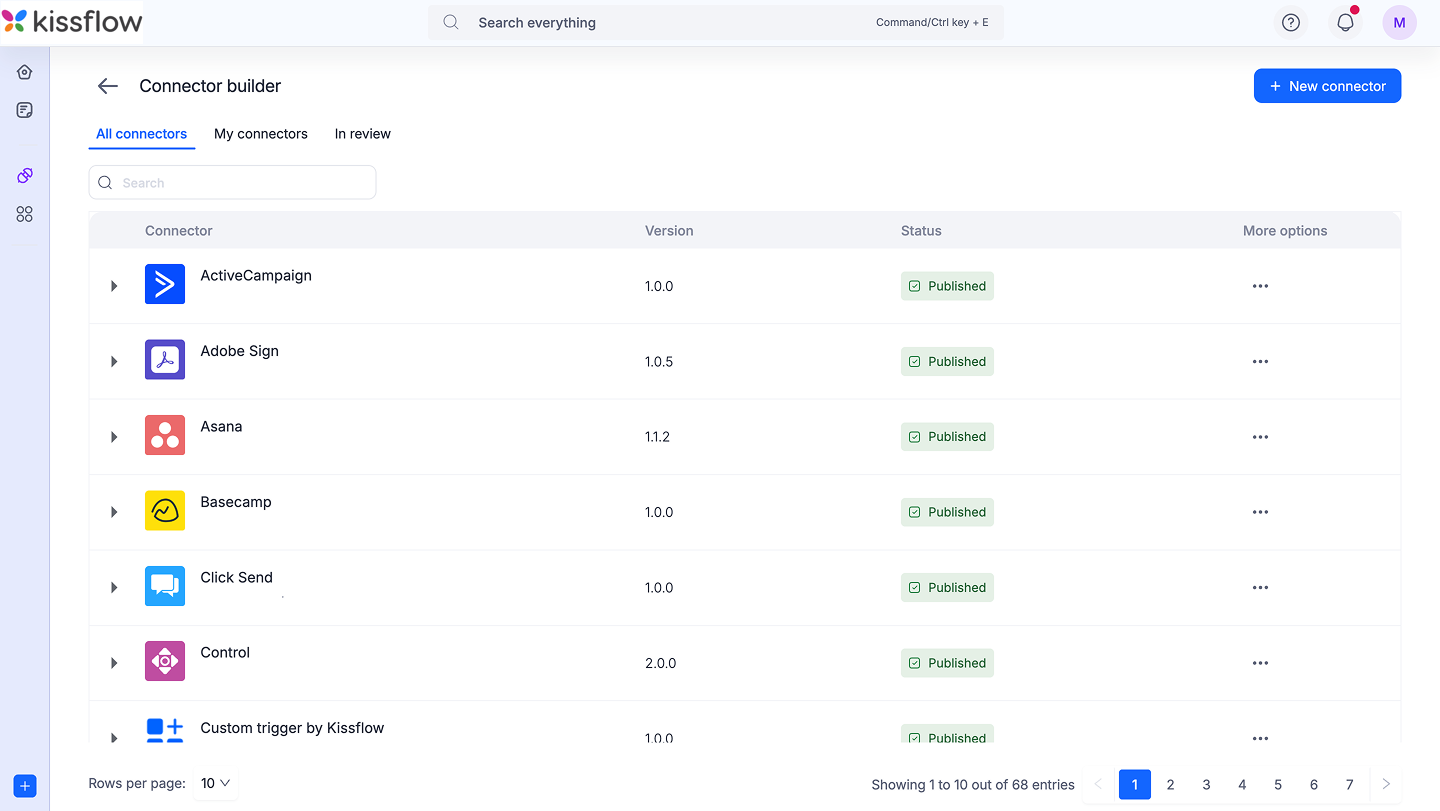Click the Published status of Control

pyautogui.click(x=947, y=663)
